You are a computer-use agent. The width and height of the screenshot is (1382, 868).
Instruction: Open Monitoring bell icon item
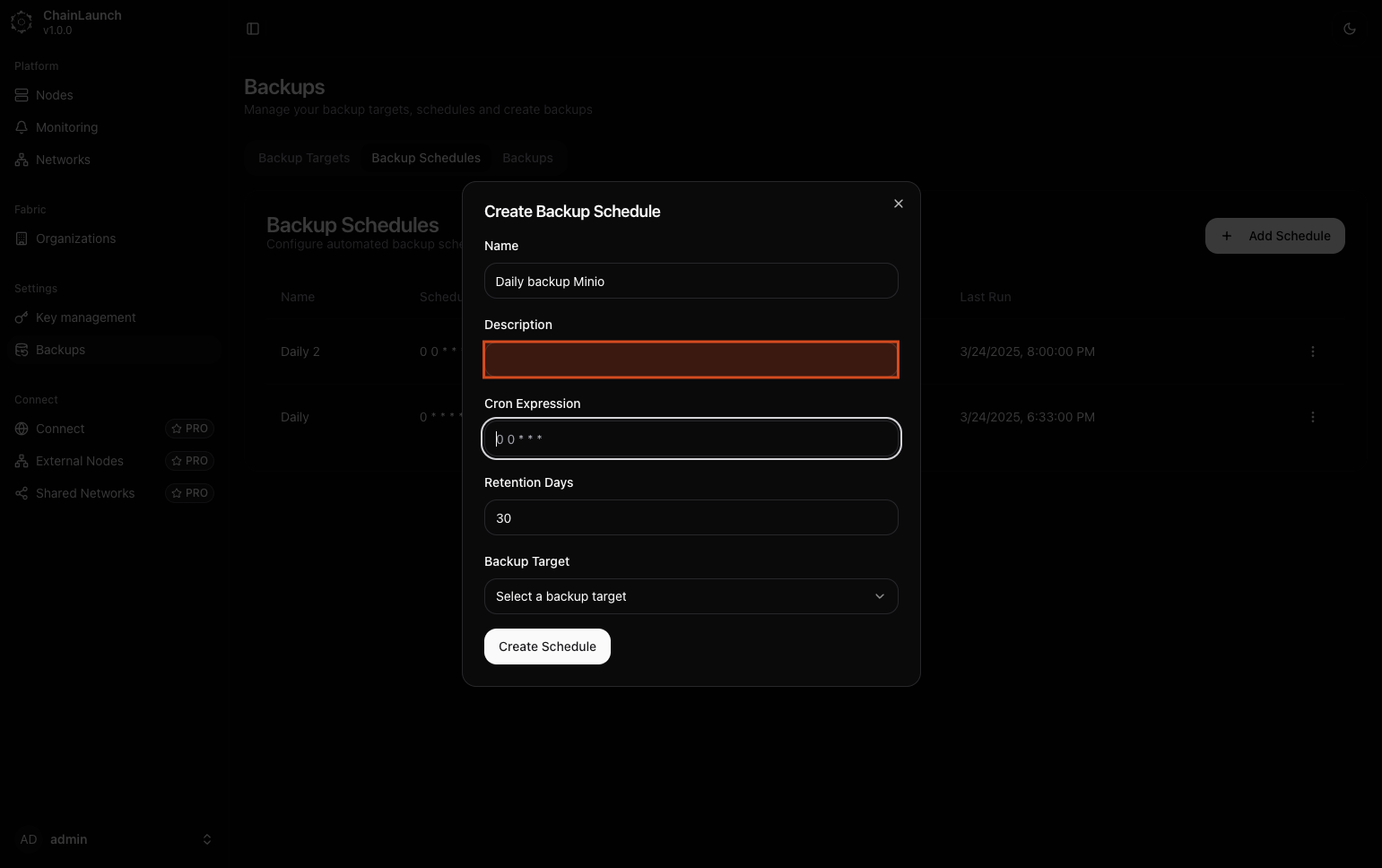coord(66,127)
